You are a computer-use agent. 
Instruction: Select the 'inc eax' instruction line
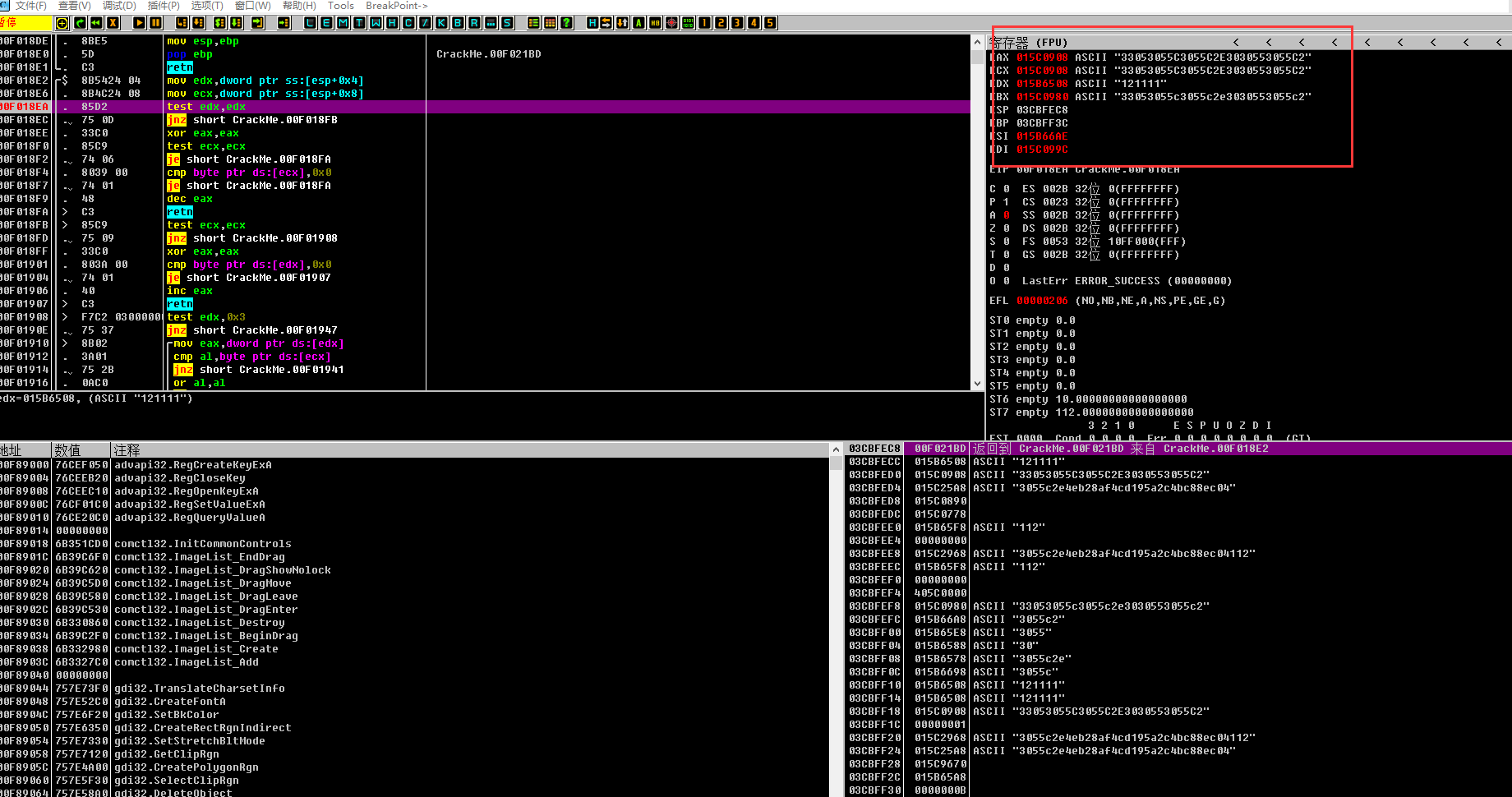[x=190, y=291]
